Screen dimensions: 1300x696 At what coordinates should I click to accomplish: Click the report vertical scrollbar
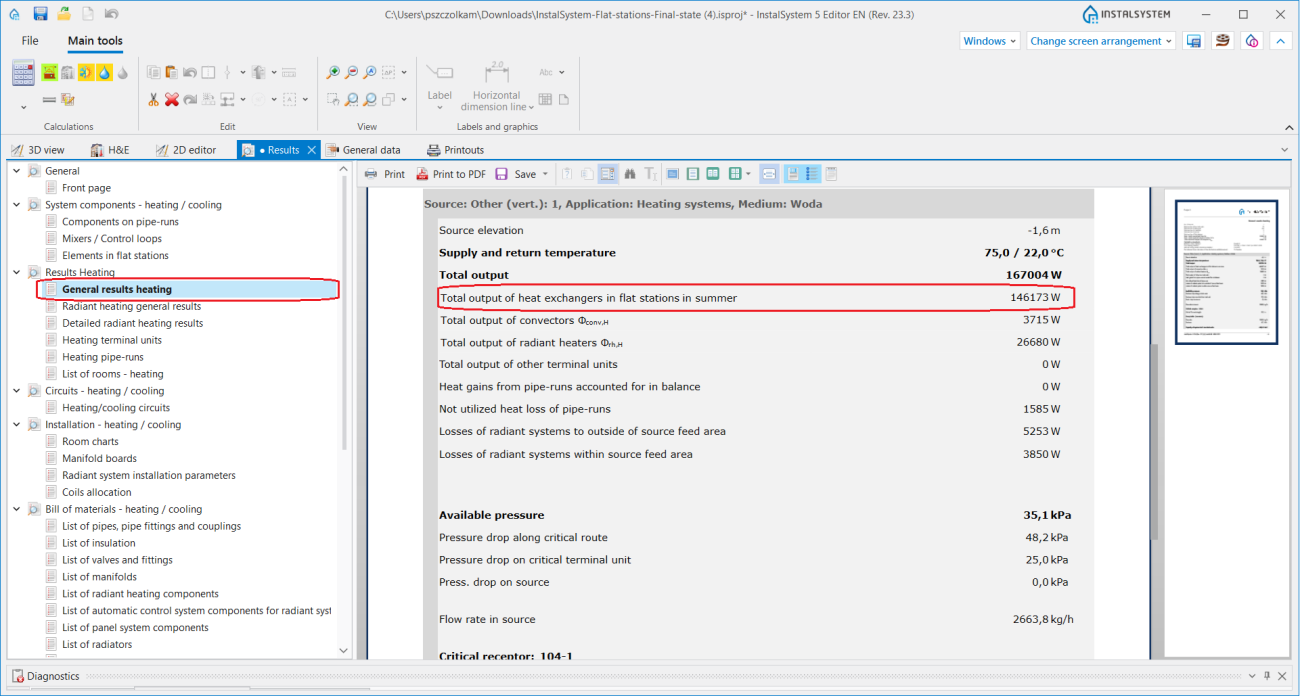[x=1155, y=440]
